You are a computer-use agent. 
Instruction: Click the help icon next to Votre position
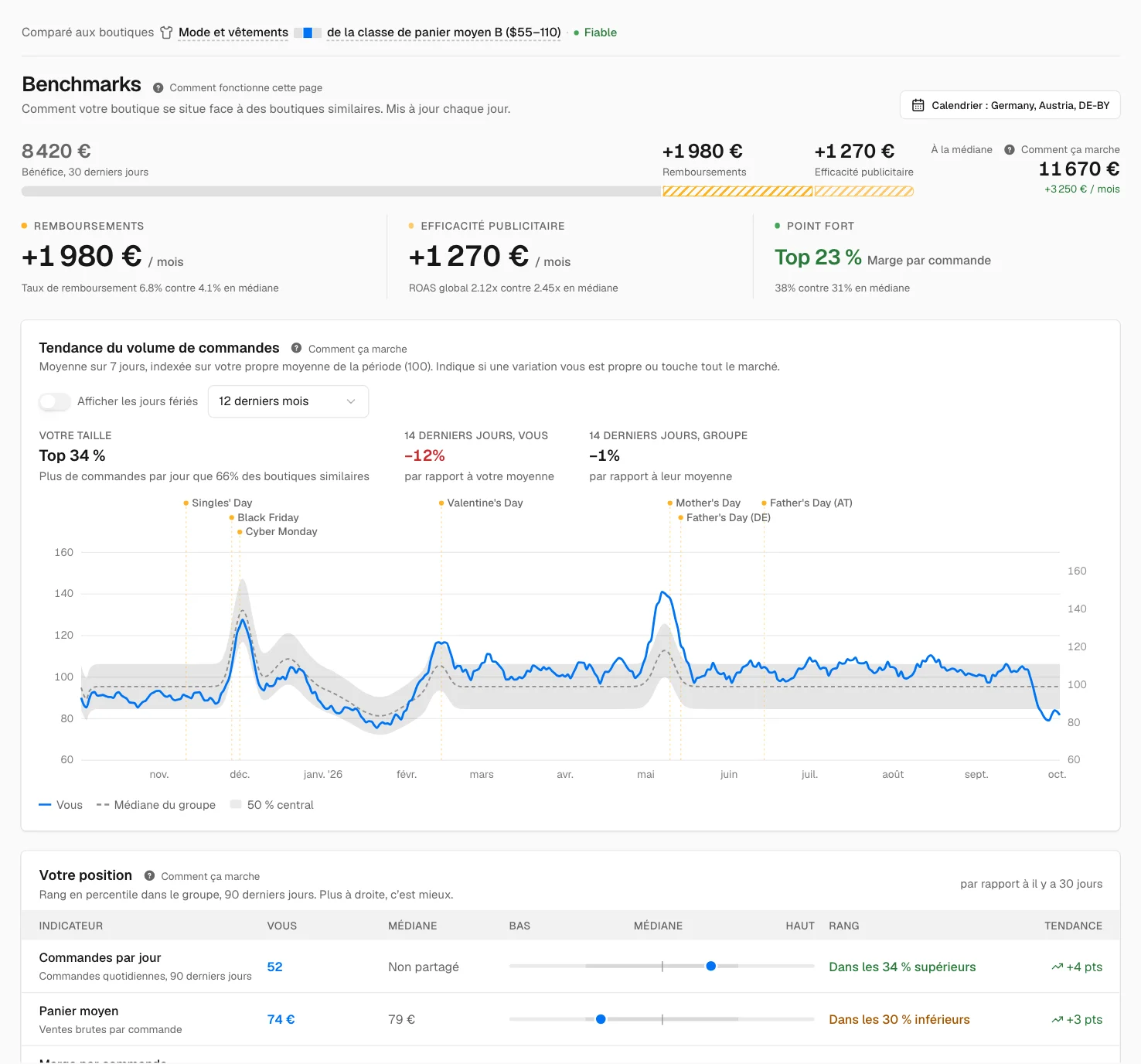click(149, 875)
